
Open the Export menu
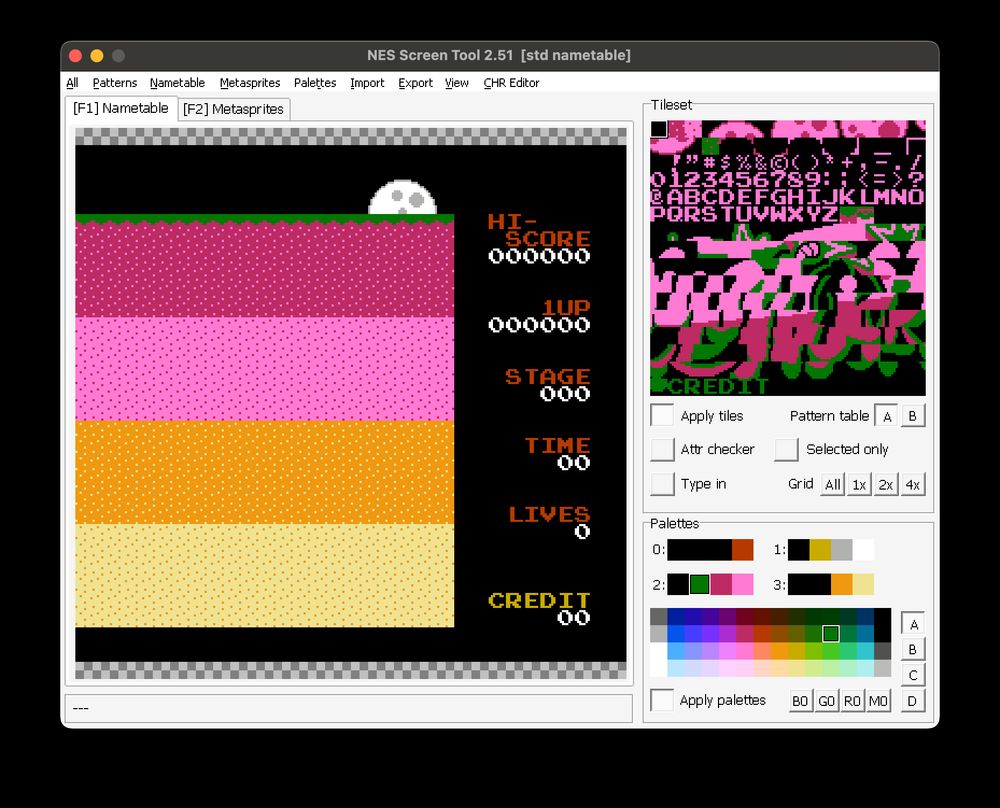[x=415, y=83]
